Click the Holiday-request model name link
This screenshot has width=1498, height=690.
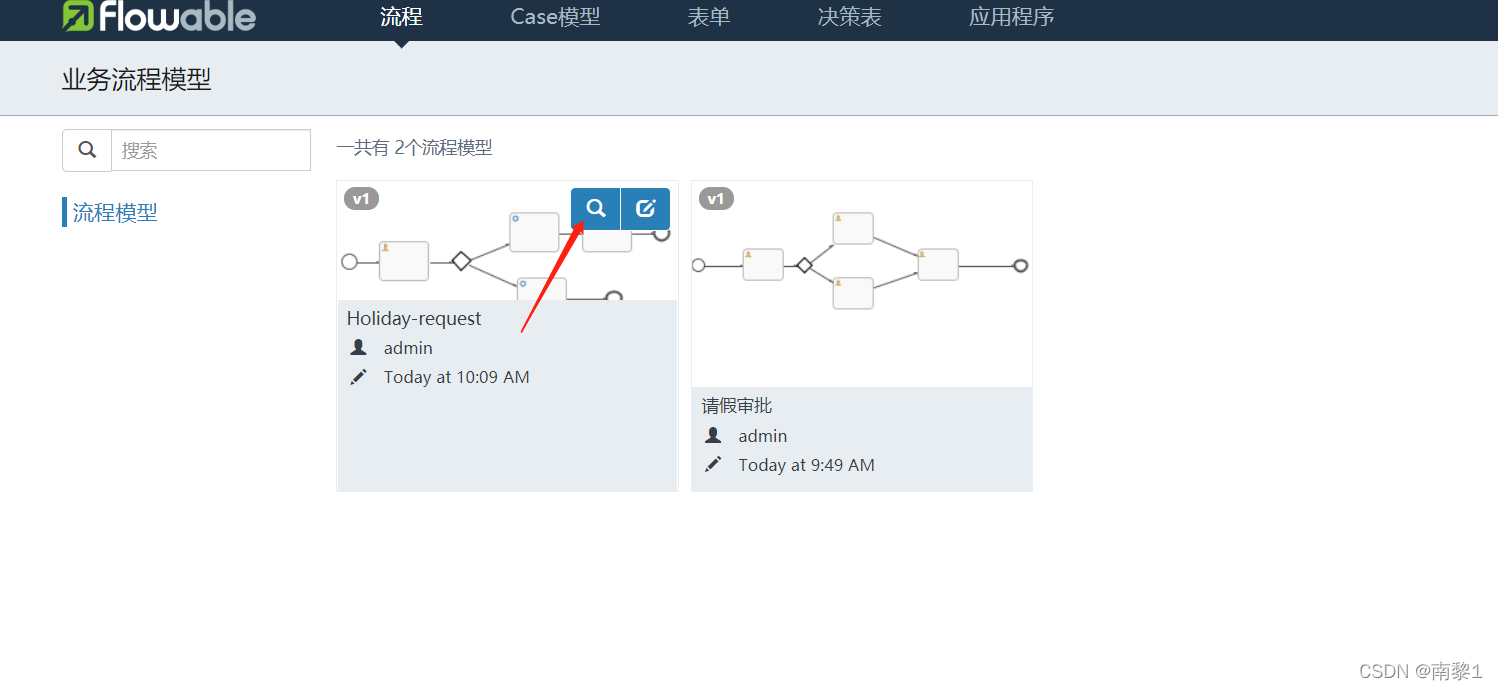click(x=413, y=318)
